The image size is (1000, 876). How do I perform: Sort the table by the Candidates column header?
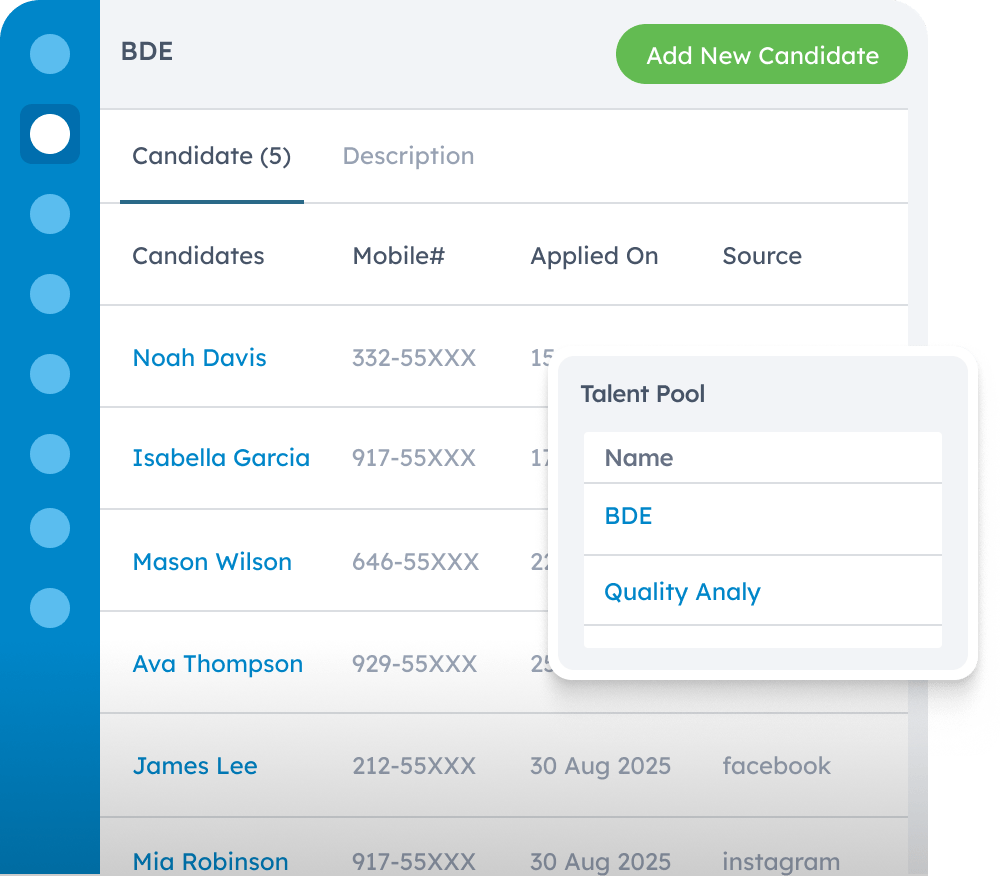[198, 256]
